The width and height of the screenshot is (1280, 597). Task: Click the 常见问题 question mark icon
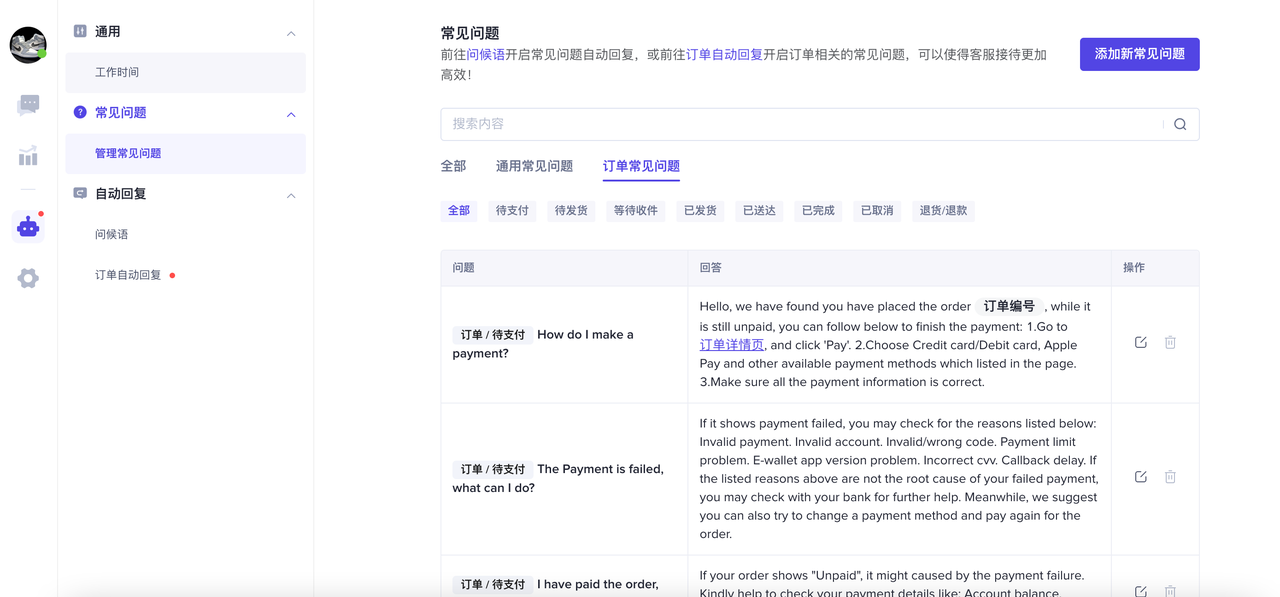(x=80, y=112)
